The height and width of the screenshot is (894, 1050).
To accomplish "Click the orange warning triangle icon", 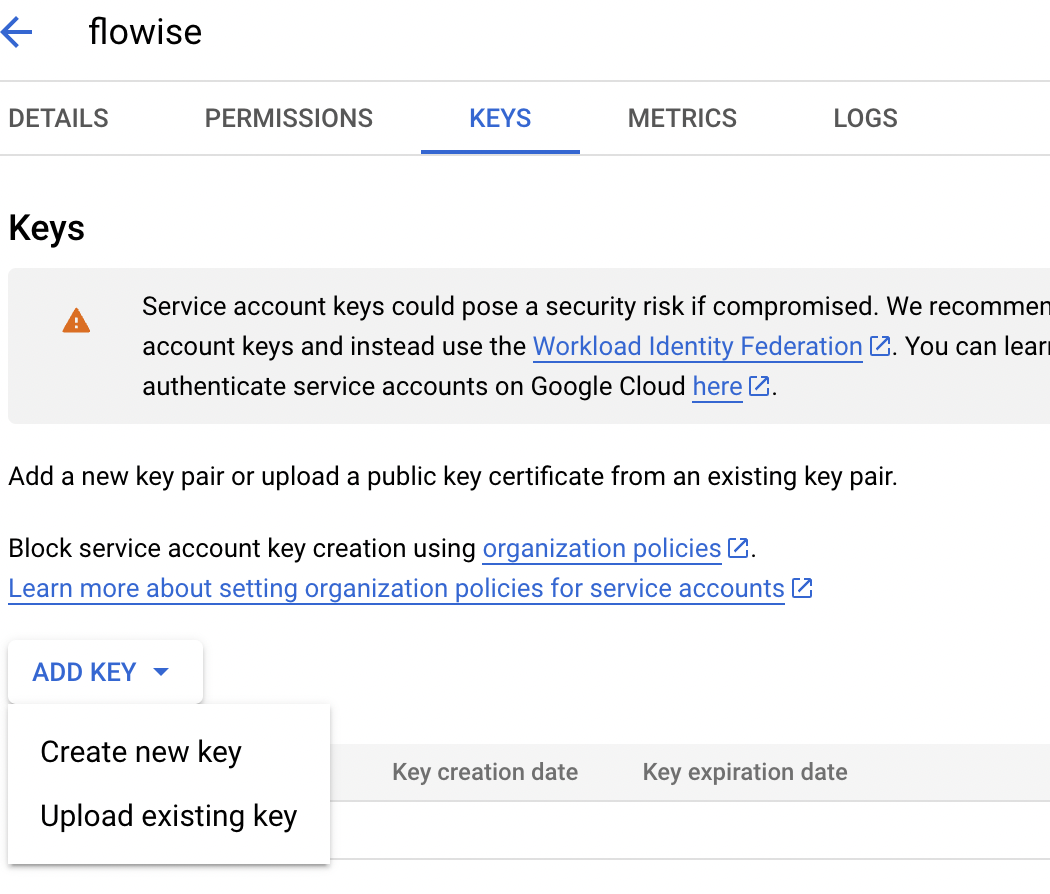I will coord(76,321).
